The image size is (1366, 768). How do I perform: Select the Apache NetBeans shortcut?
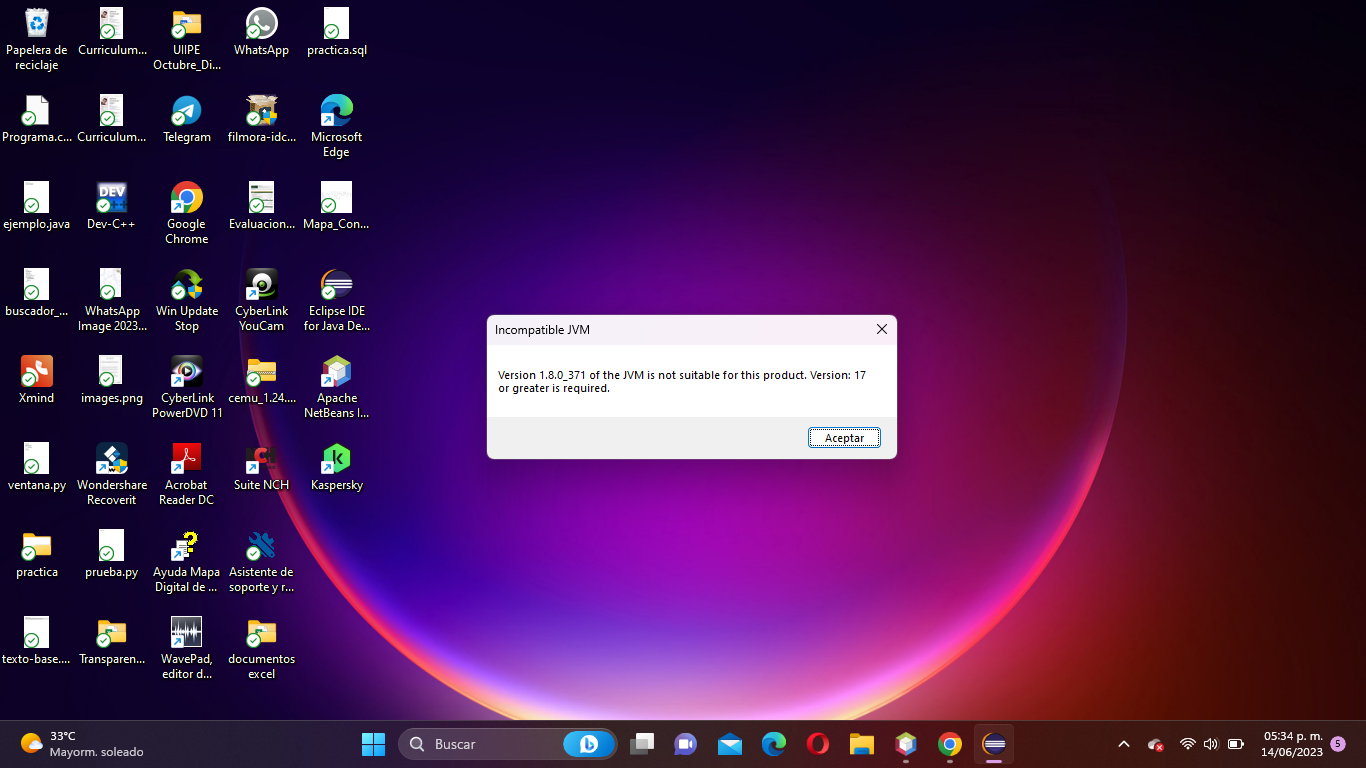point(337,387)
